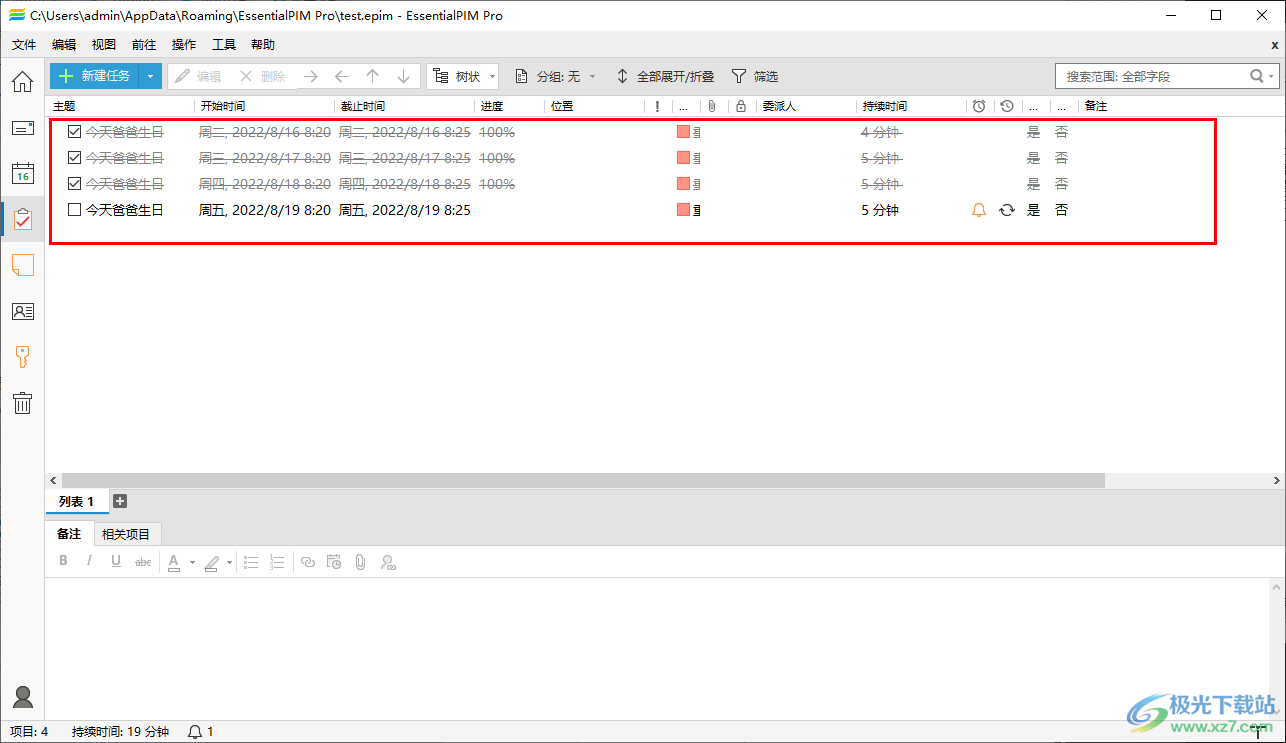Open the Mail module in sidebar
The height and width of the screenshot is (743, 1286).
22,128
